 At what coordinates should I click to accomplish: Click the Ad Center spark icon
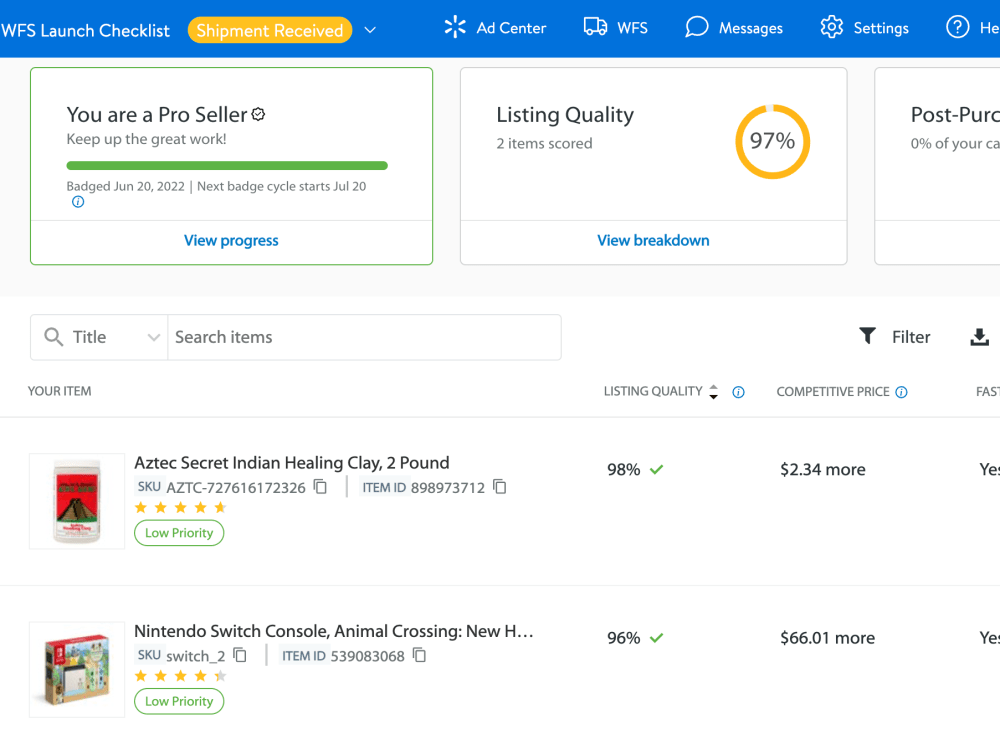pos(455,27)
